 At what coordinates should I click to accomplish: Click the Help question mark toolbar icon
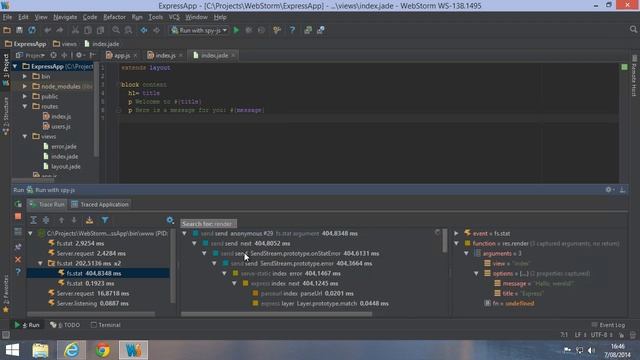click(x=292, y=30)
